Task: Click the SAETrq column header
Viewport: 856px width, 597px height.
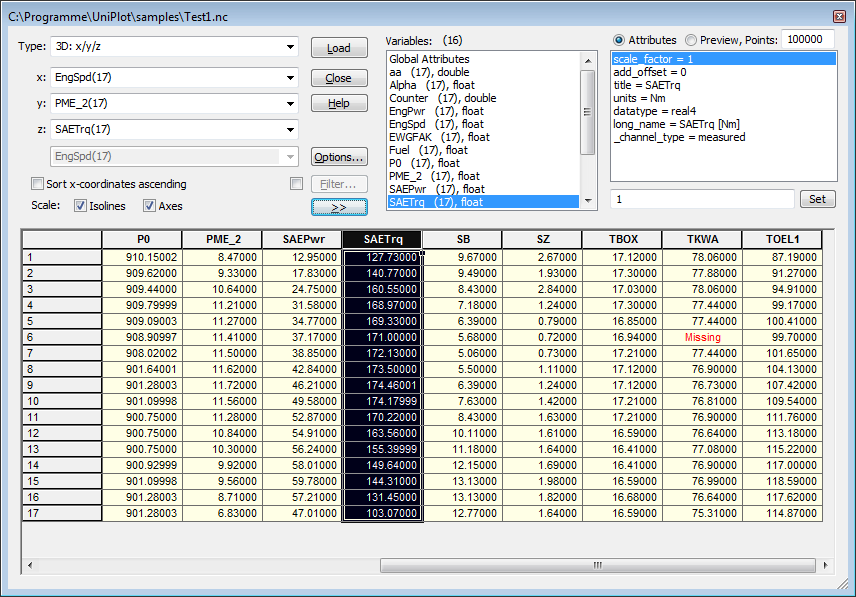Action: coord(383,240)
